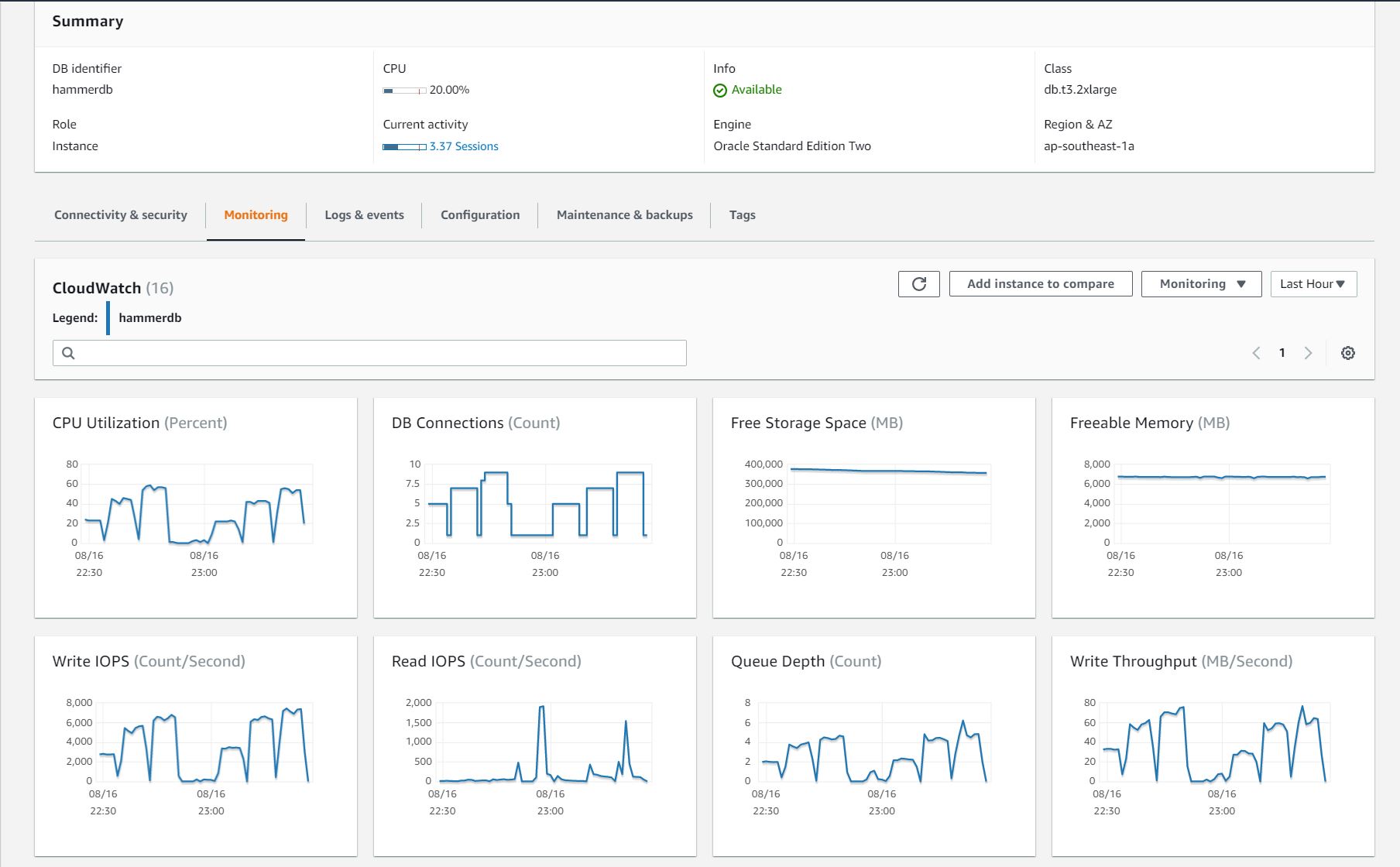Expand the Last Hour time range dropdown

1312,284
